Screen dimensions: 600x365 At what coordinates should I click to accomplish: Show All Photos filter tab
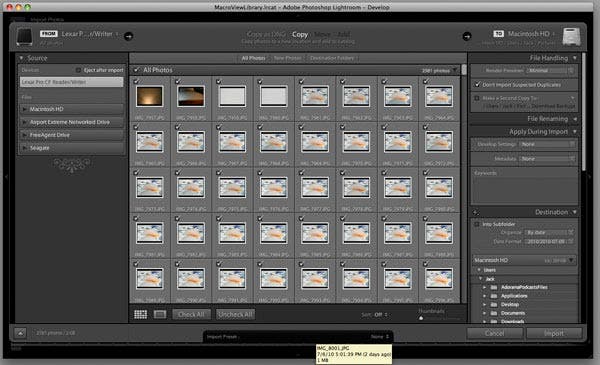click(253, 58)
